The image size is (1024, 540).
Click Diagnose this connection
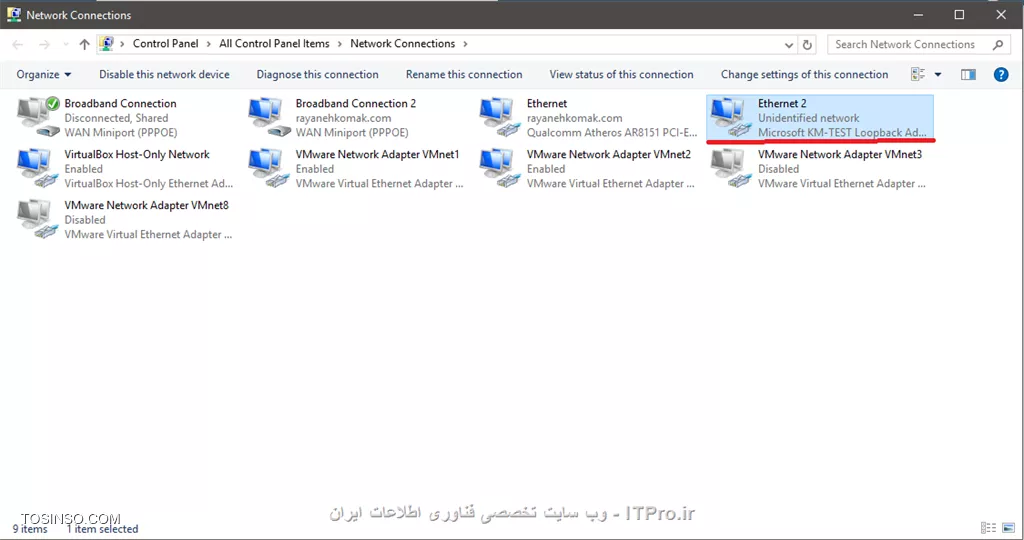[x=317, y=74]
